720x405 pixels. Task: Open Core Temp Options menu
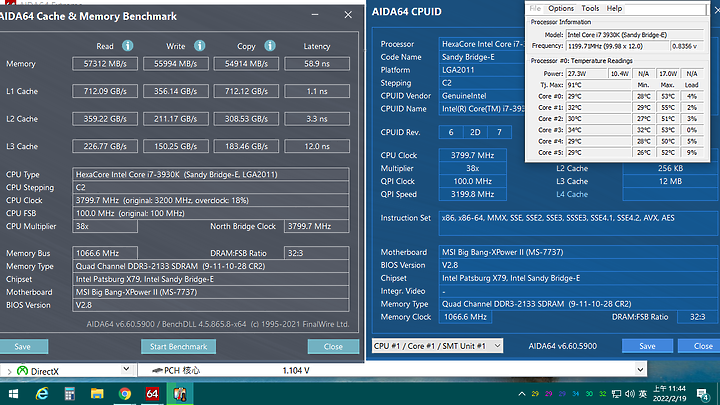561,8
